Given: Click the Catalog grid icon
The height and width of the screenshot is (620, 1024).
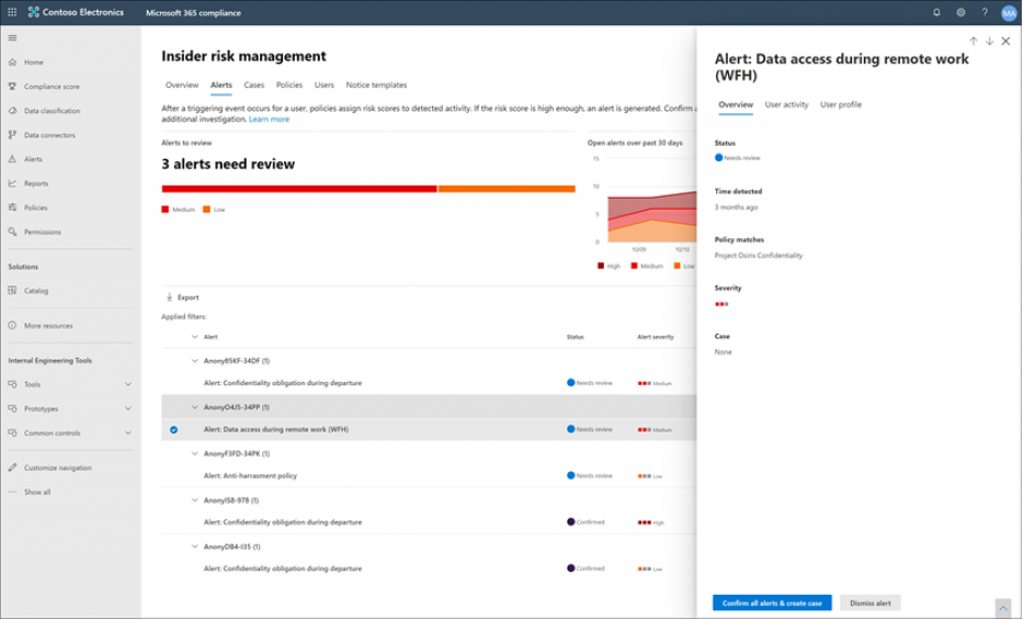Looking at the screenshot, I should pyautogui.click(x=12, y=290).
